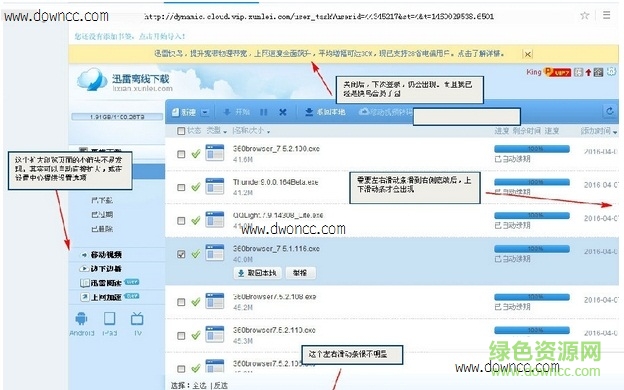Click the settings gear icon top right
This screenshot has width=624, height=390.
pyautogui.click(x=611, y=72)
